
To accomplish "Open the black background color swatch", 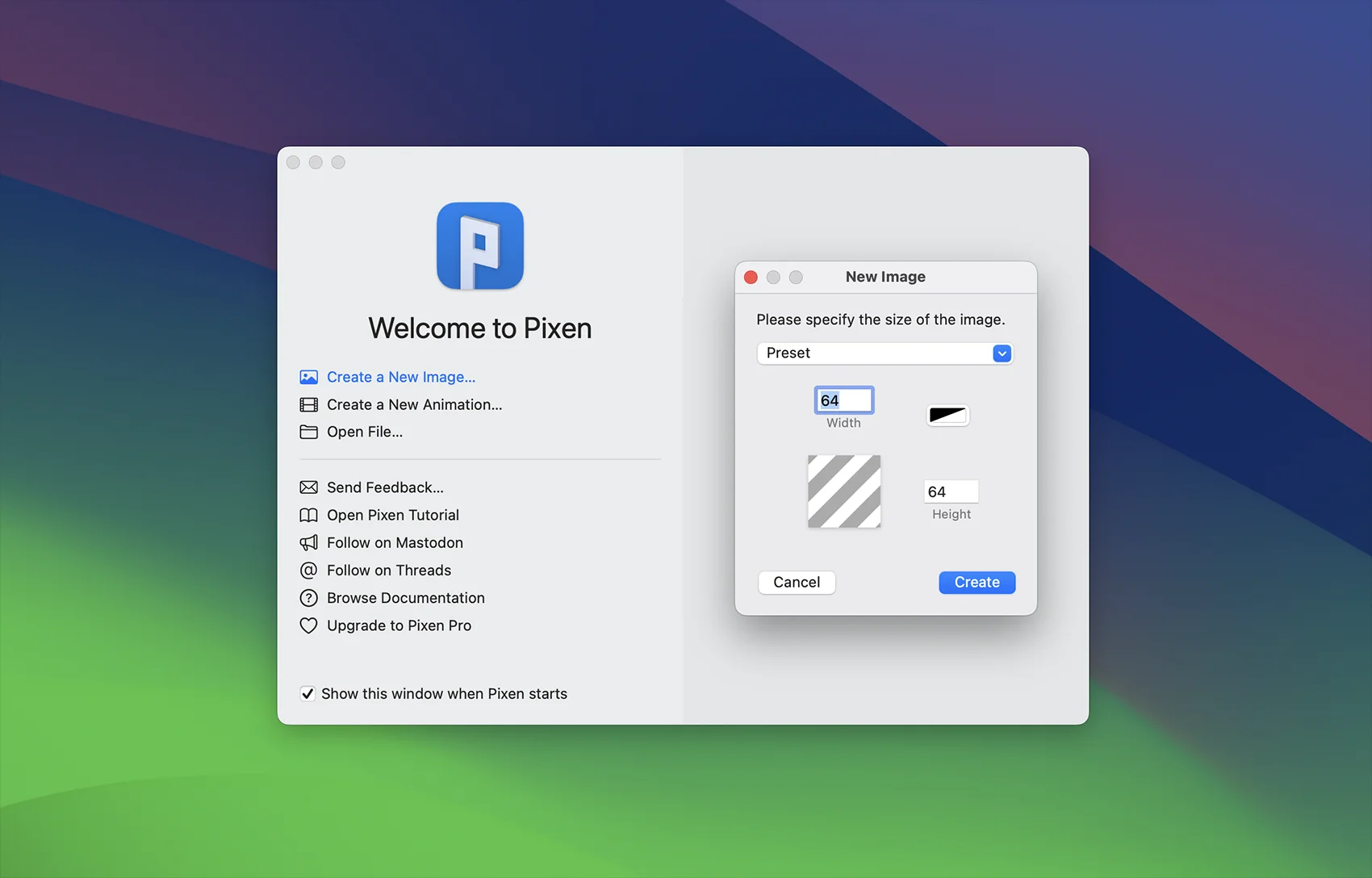I will coord(947,416).
